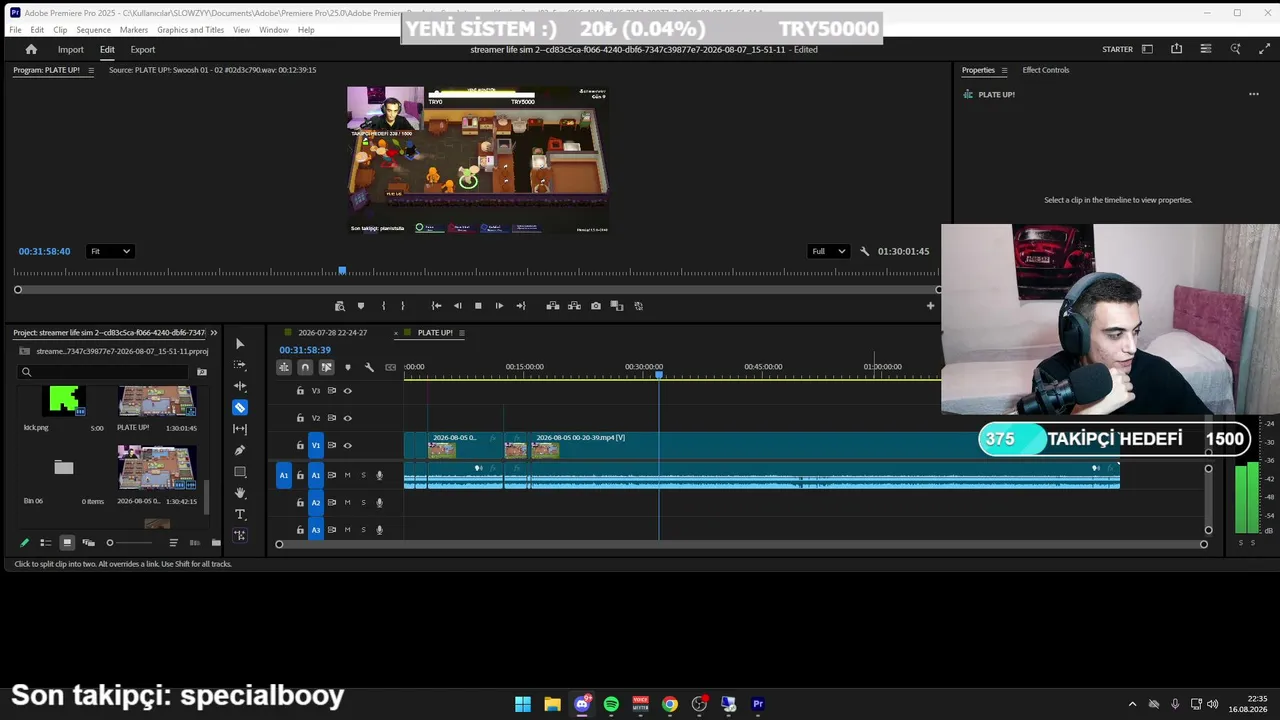Image resolution: width=1280 pixels, height=720 pixels.
Task: Click Extract button in Program Monitor
Action: click(574, 306)
